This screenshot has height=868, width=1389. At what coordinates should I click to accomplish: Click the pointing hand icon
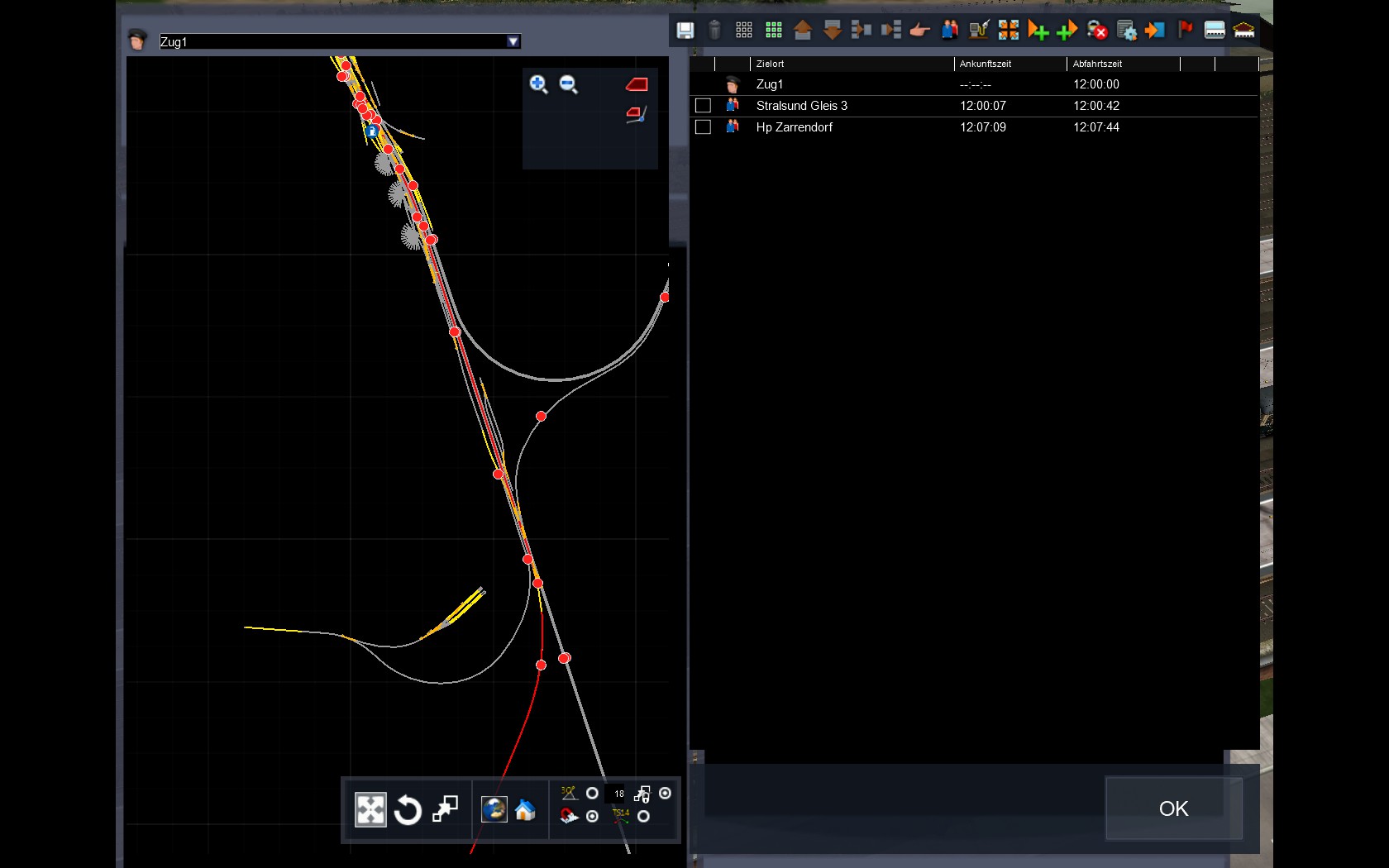coord(919,31)
